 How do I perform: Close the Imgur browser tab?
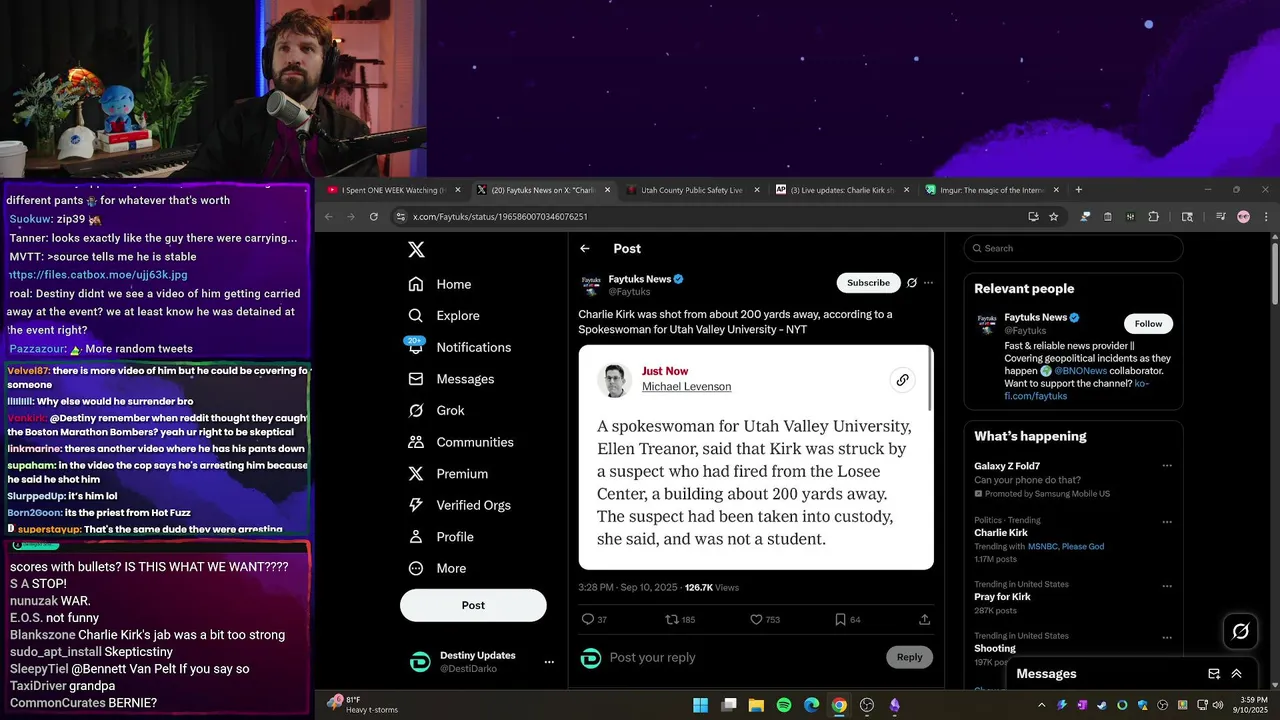click(x=1056, y=190)
